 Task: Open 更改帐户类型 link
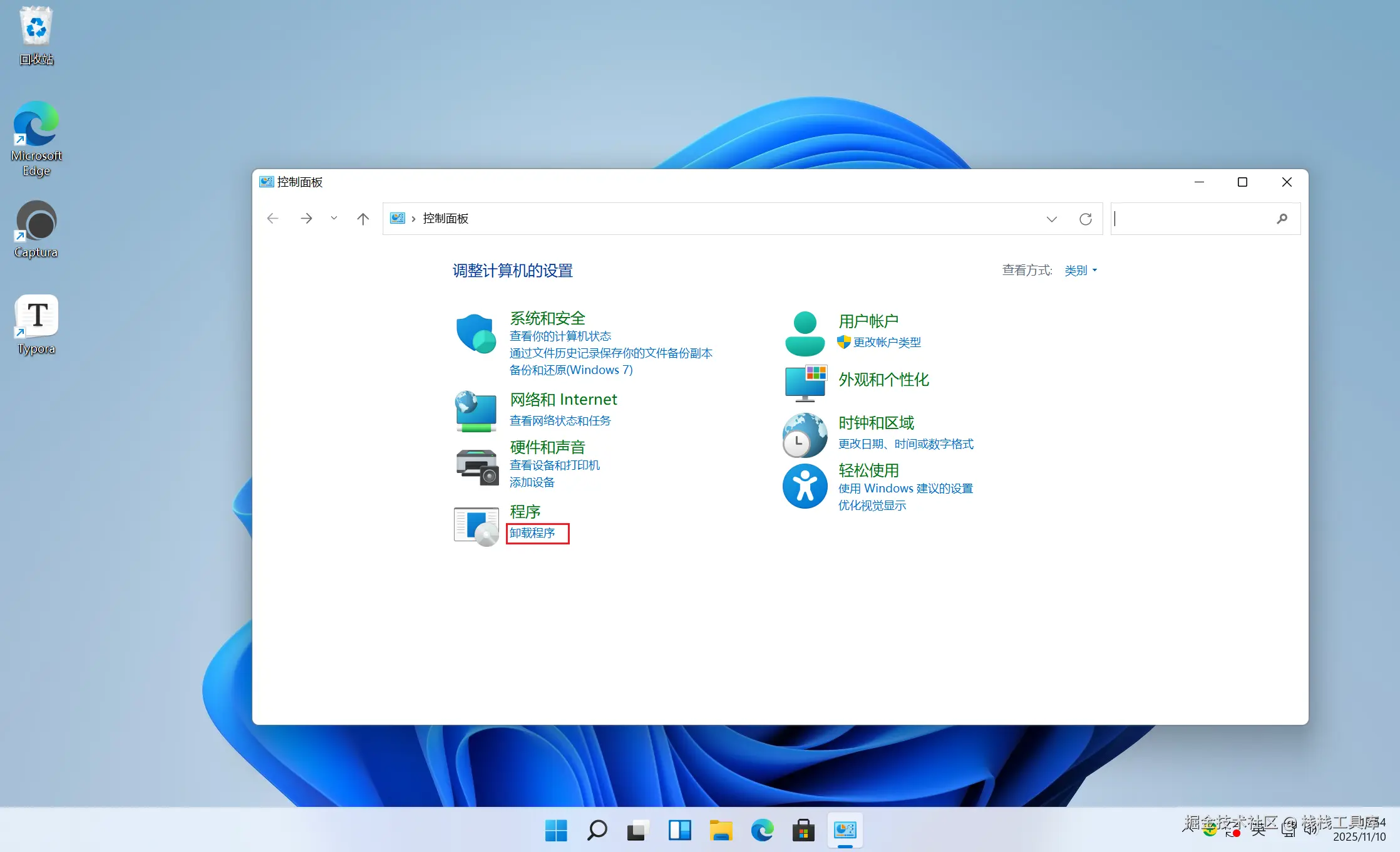point(887,342)
